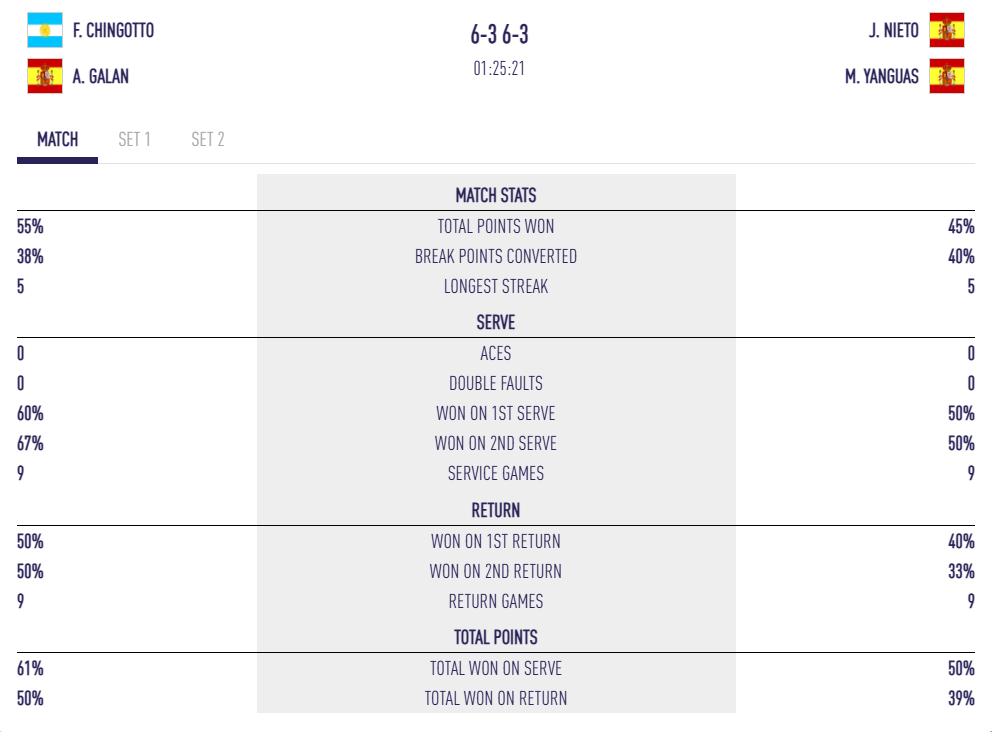Click the TOTAL WON ON RETURN label

[x=496, y=699]
